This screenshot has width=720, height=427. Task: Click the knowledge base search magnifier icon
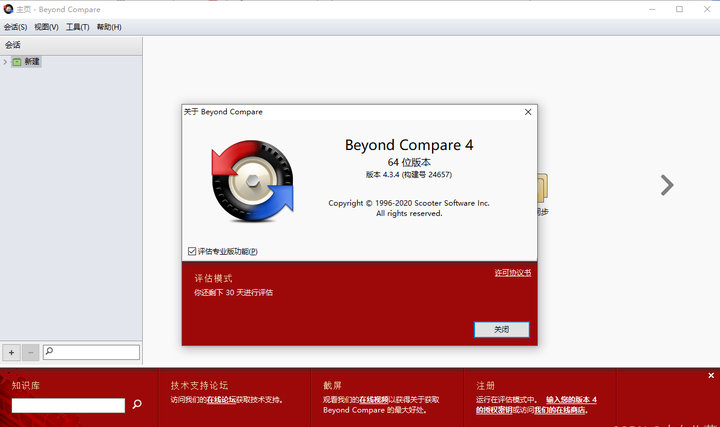[137, 405]
